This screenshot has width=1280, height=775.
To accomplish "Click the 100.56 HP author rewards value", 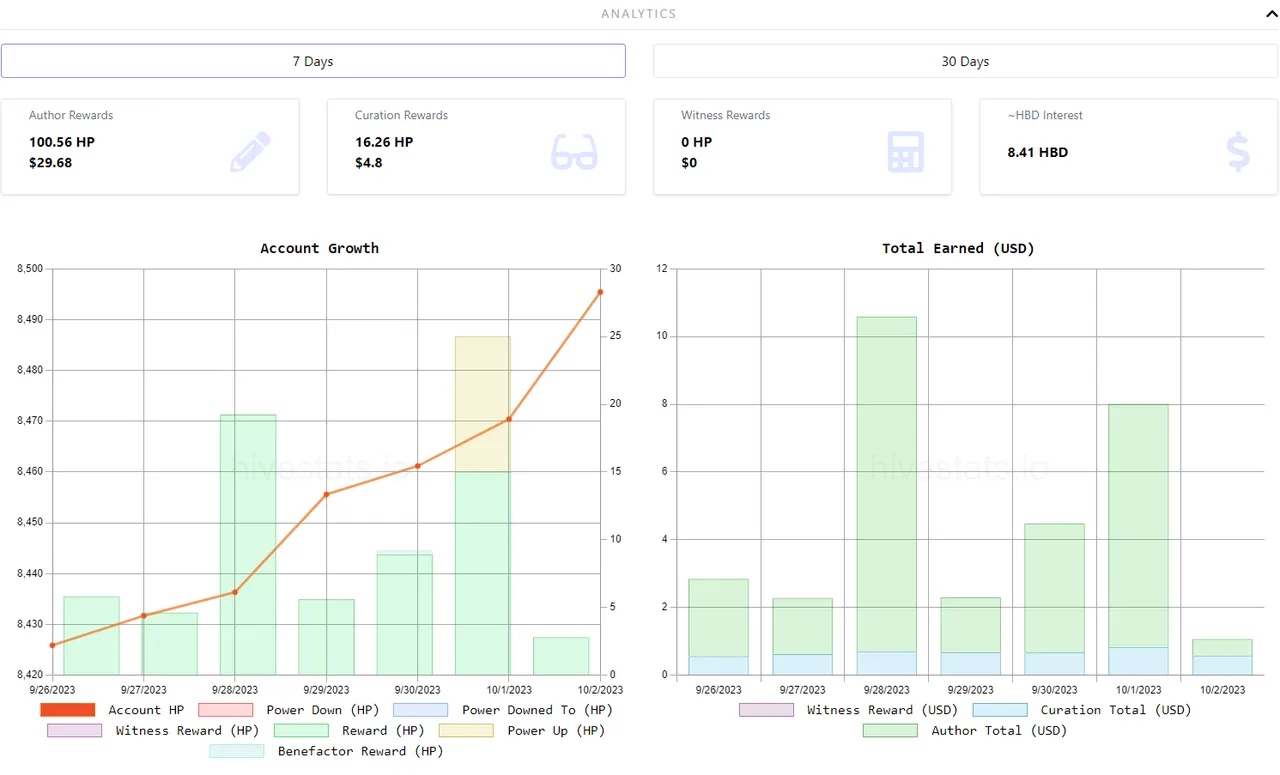I will pos(62,142).
